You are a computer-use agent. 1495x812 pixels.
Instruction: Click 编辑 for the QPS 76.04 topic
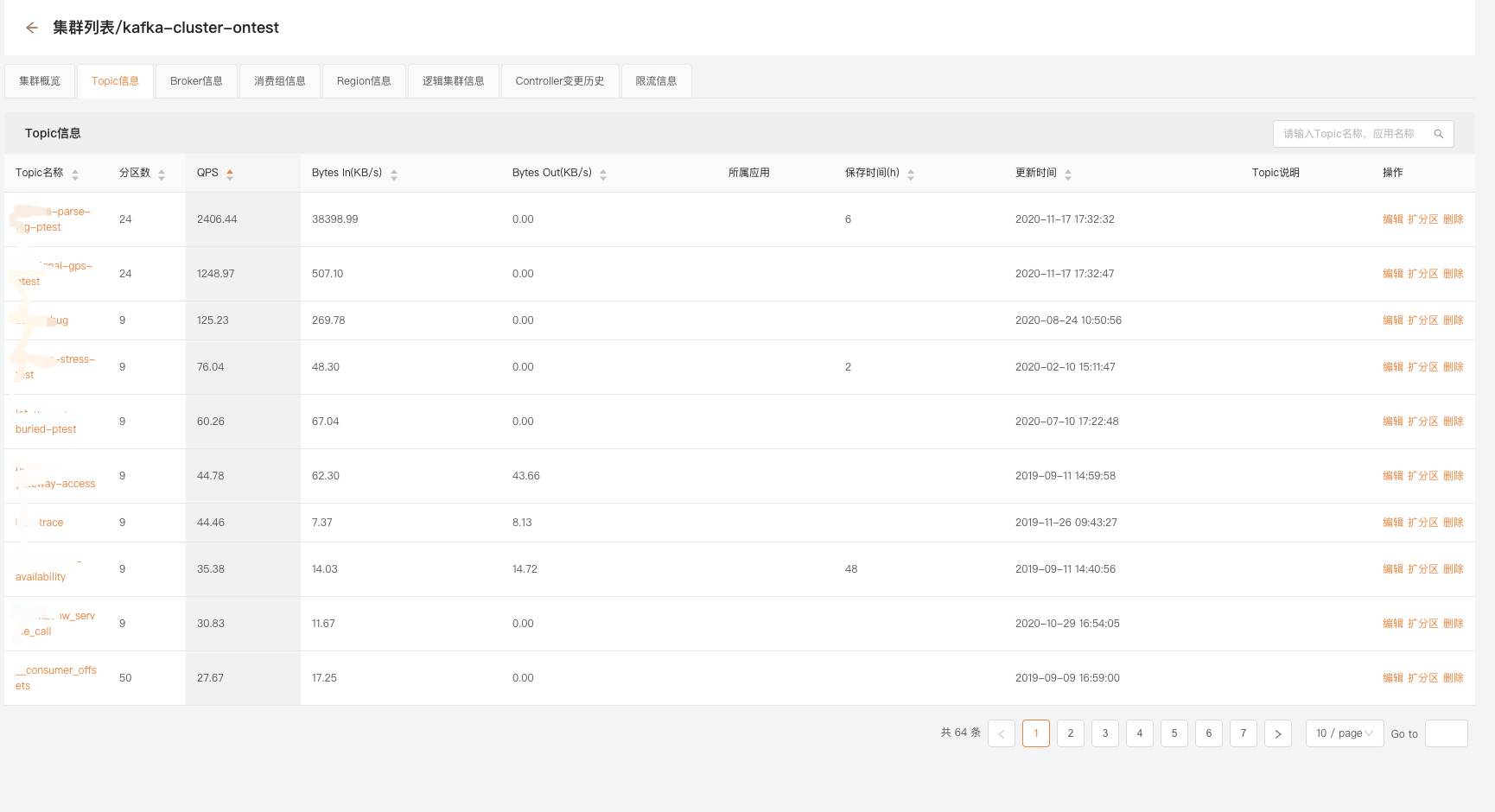(x=1393, y=367)
